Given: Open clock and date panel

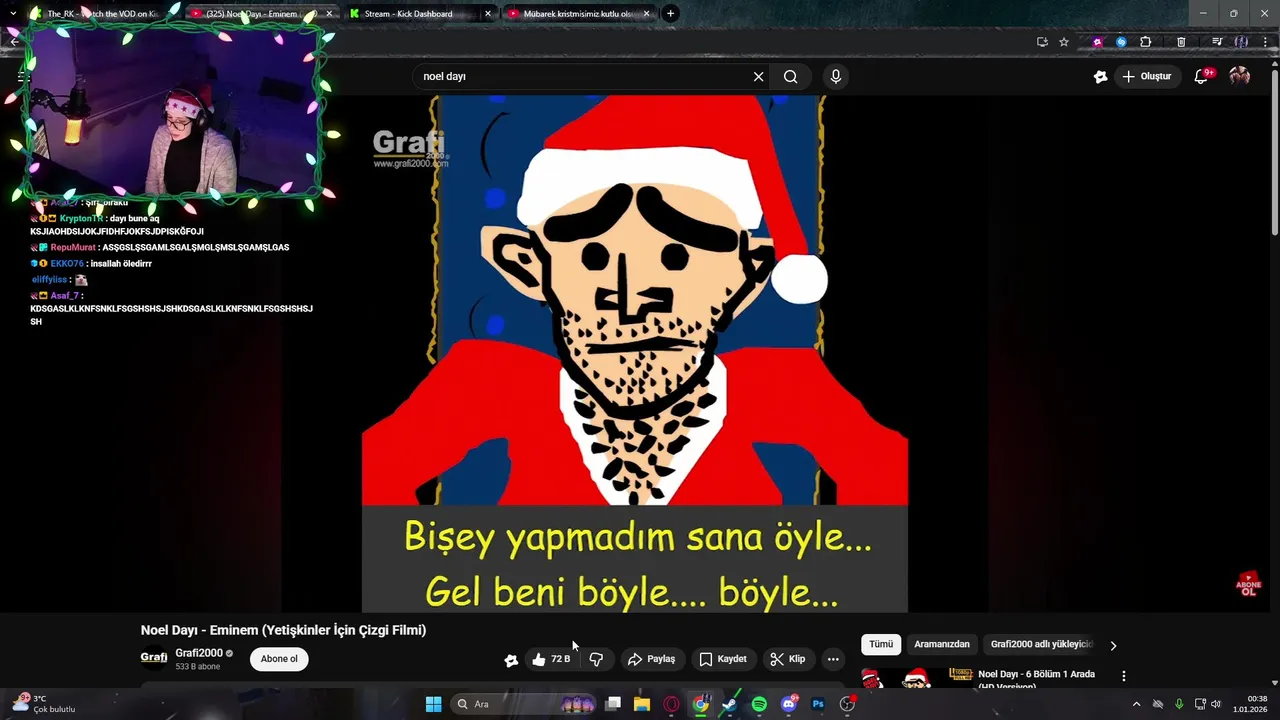Looking at the screenshot, I should (1251, 704).
